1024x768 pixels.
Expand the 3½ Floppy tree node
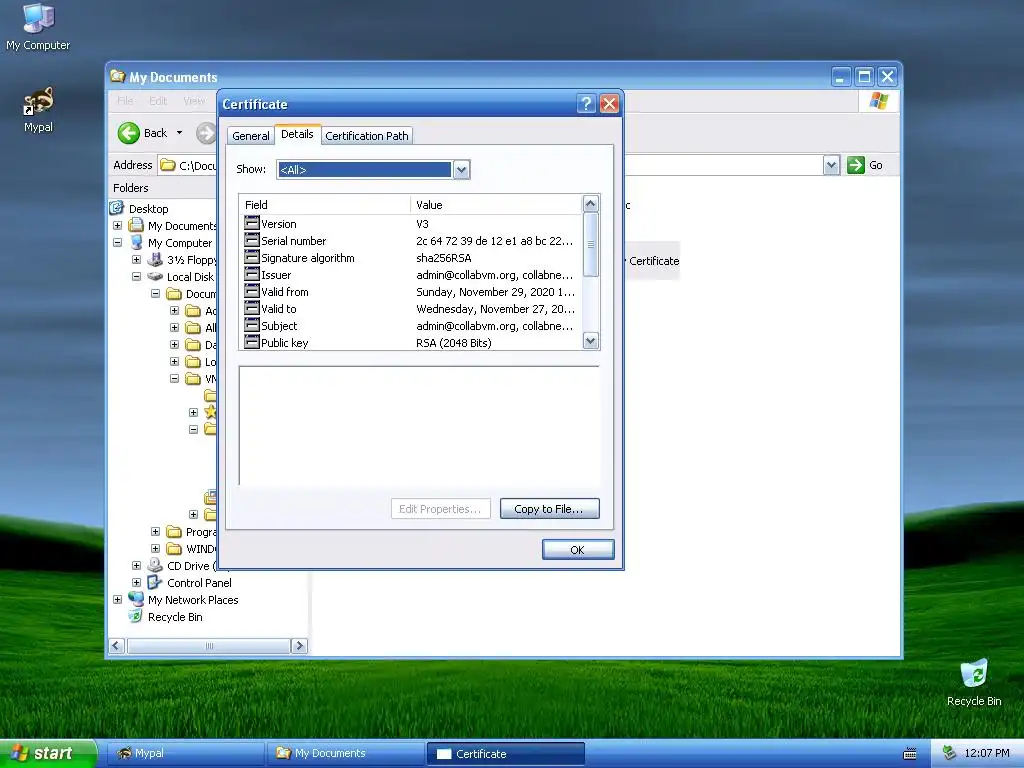pos(136,259)
